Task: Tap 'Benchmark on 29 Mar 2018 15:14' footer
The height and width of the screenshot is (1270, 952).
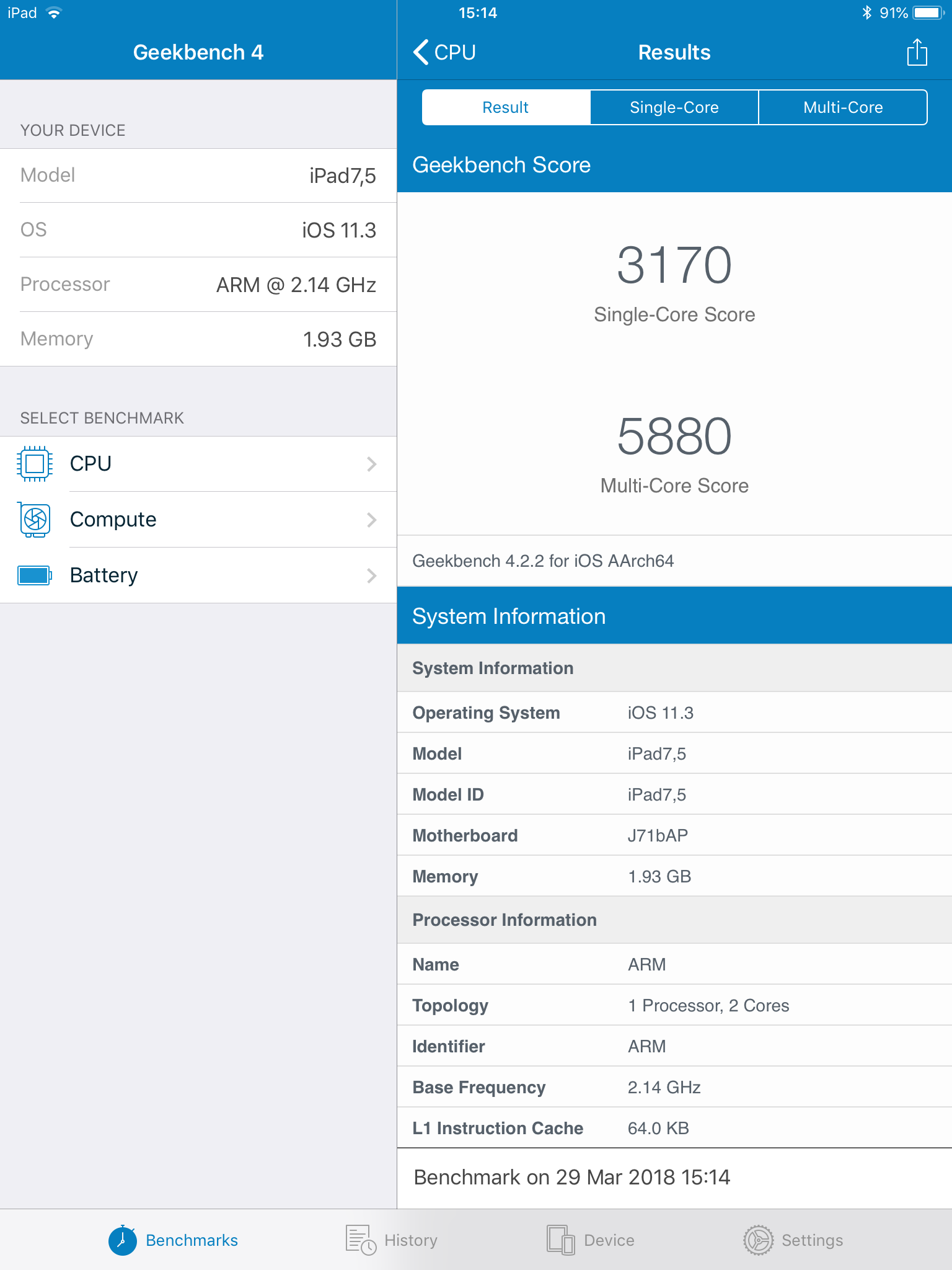Action: pos(572,1177)
